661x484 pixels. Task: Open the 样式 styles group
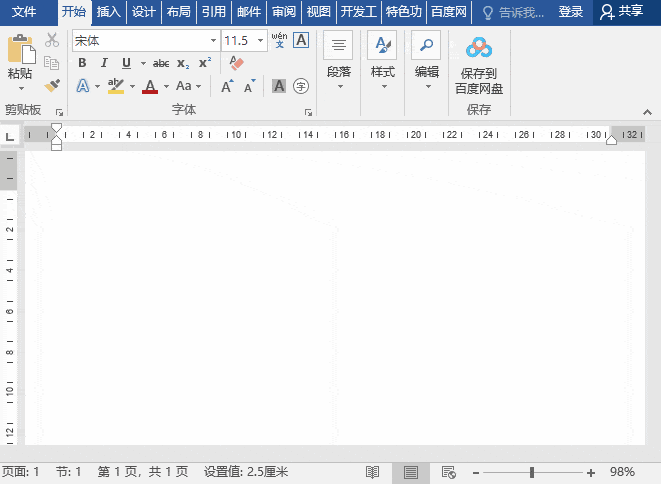click(383, 61)
